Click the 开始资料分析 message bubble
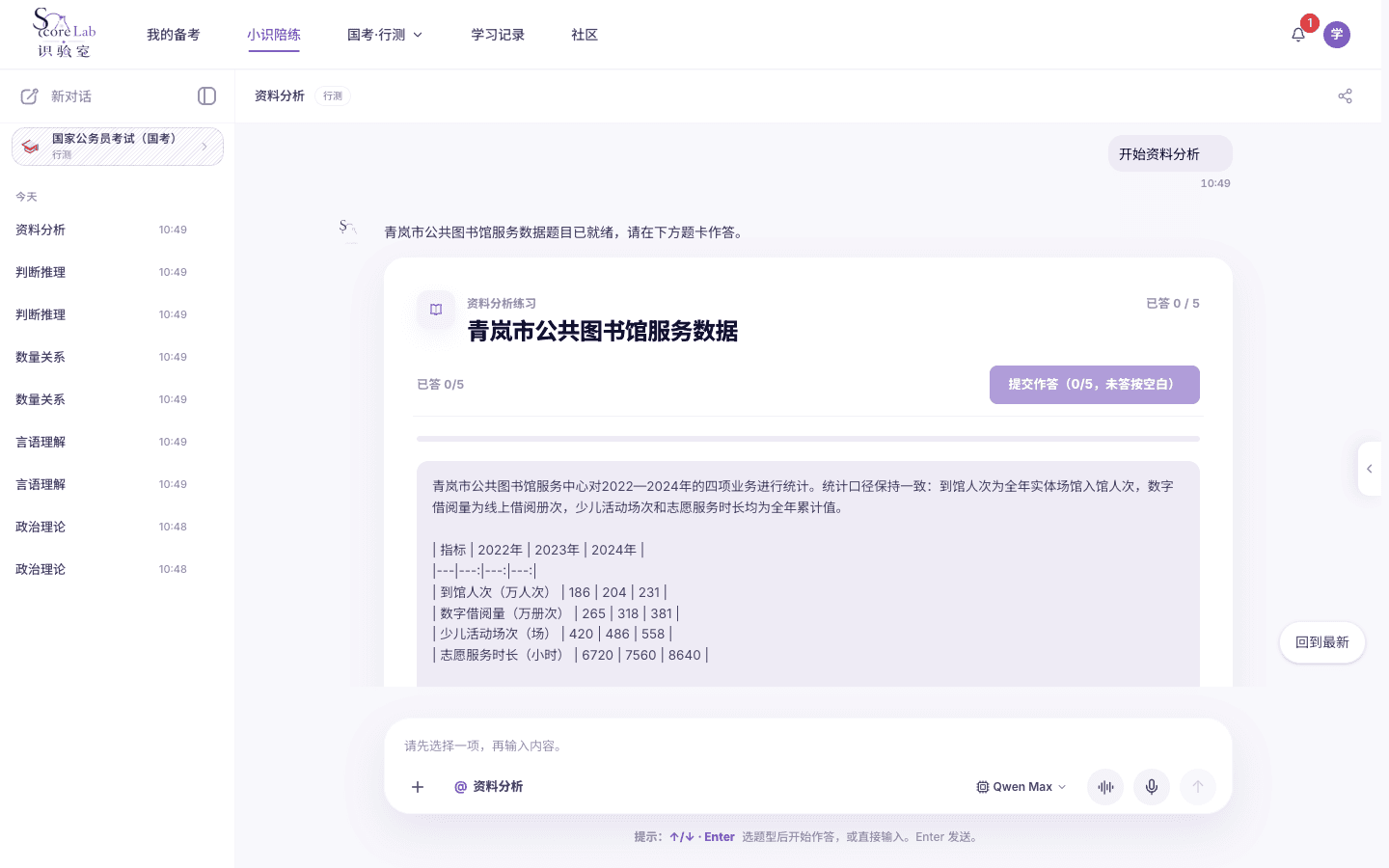 pyautogui.click(x=1170, y=153)
